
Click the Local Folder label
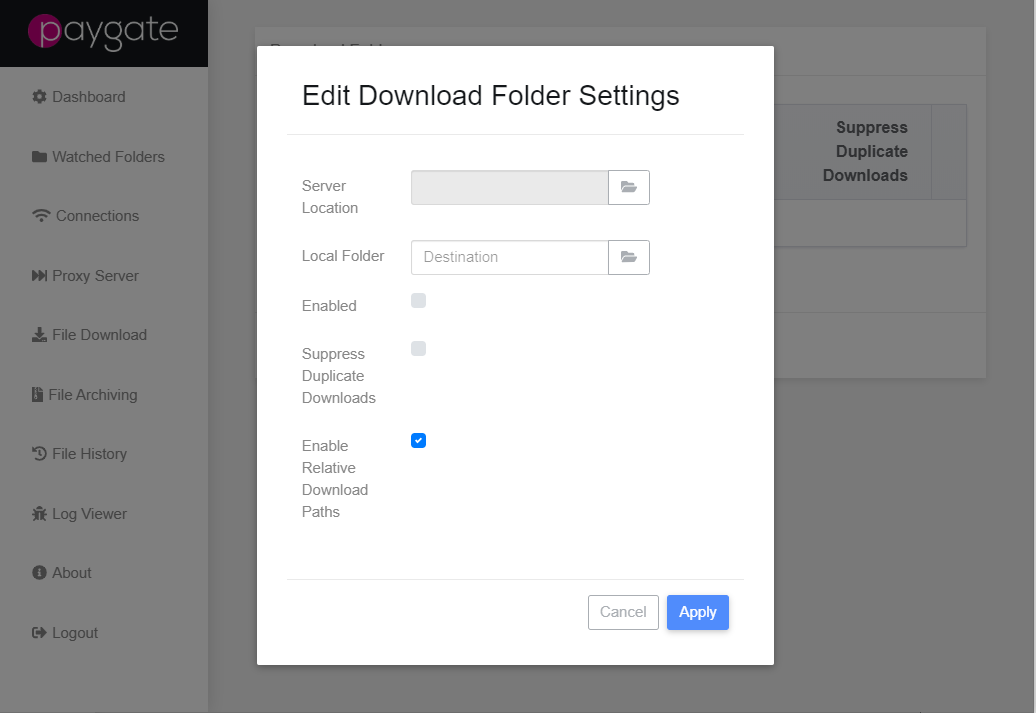(x=343, y=256)
